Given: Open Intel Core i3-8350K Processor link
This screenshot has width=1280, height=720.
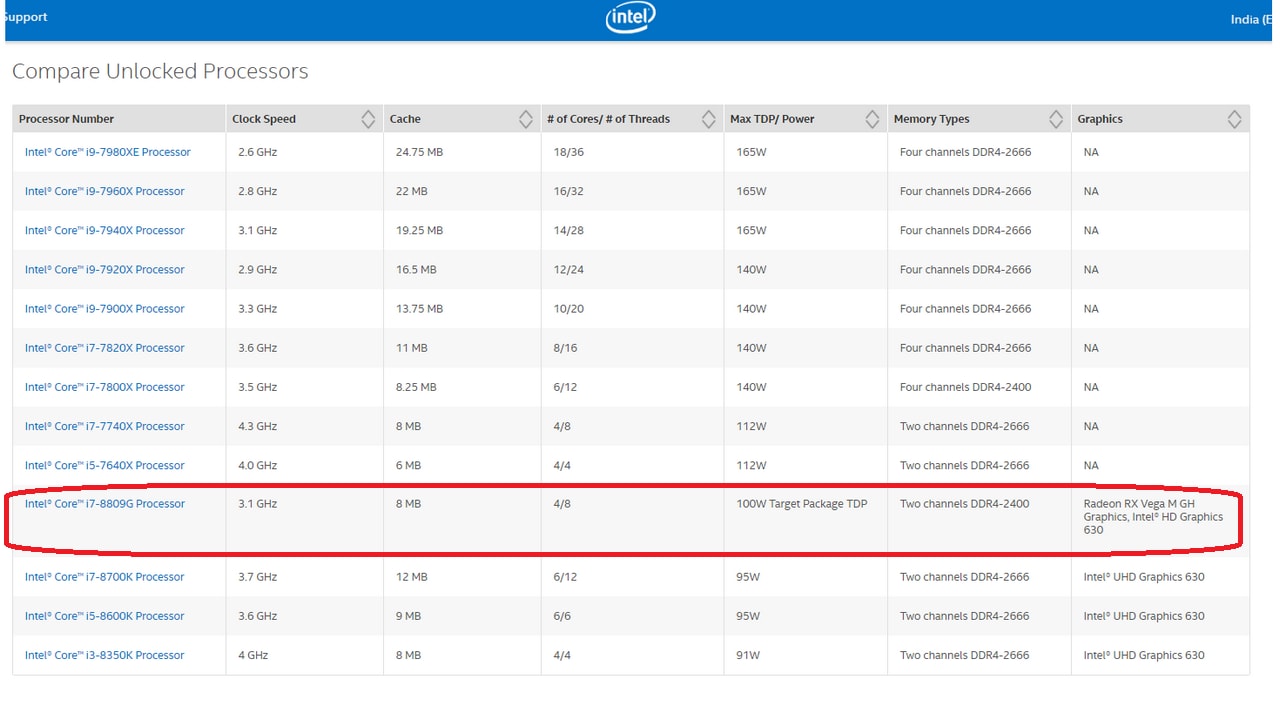Looking at the screenshot, I should (105, 654).
